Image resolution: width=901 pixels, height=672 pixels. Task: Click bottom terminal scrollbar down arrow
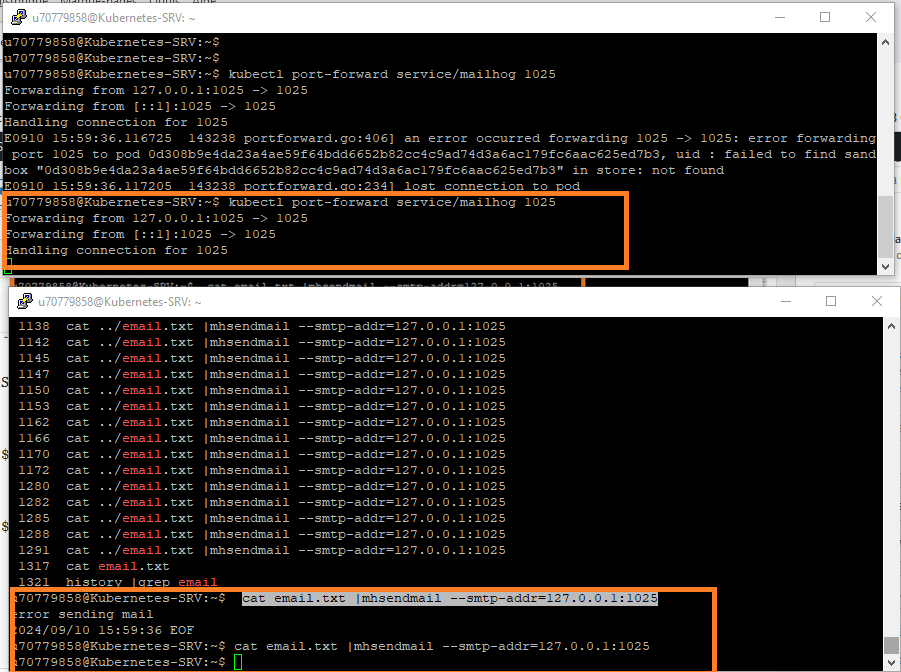point(890,663)
